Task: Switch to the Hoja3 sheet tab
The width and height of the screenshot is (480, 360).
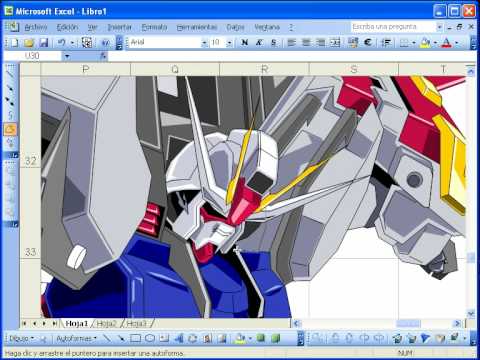Action: [x=136, y=323]
